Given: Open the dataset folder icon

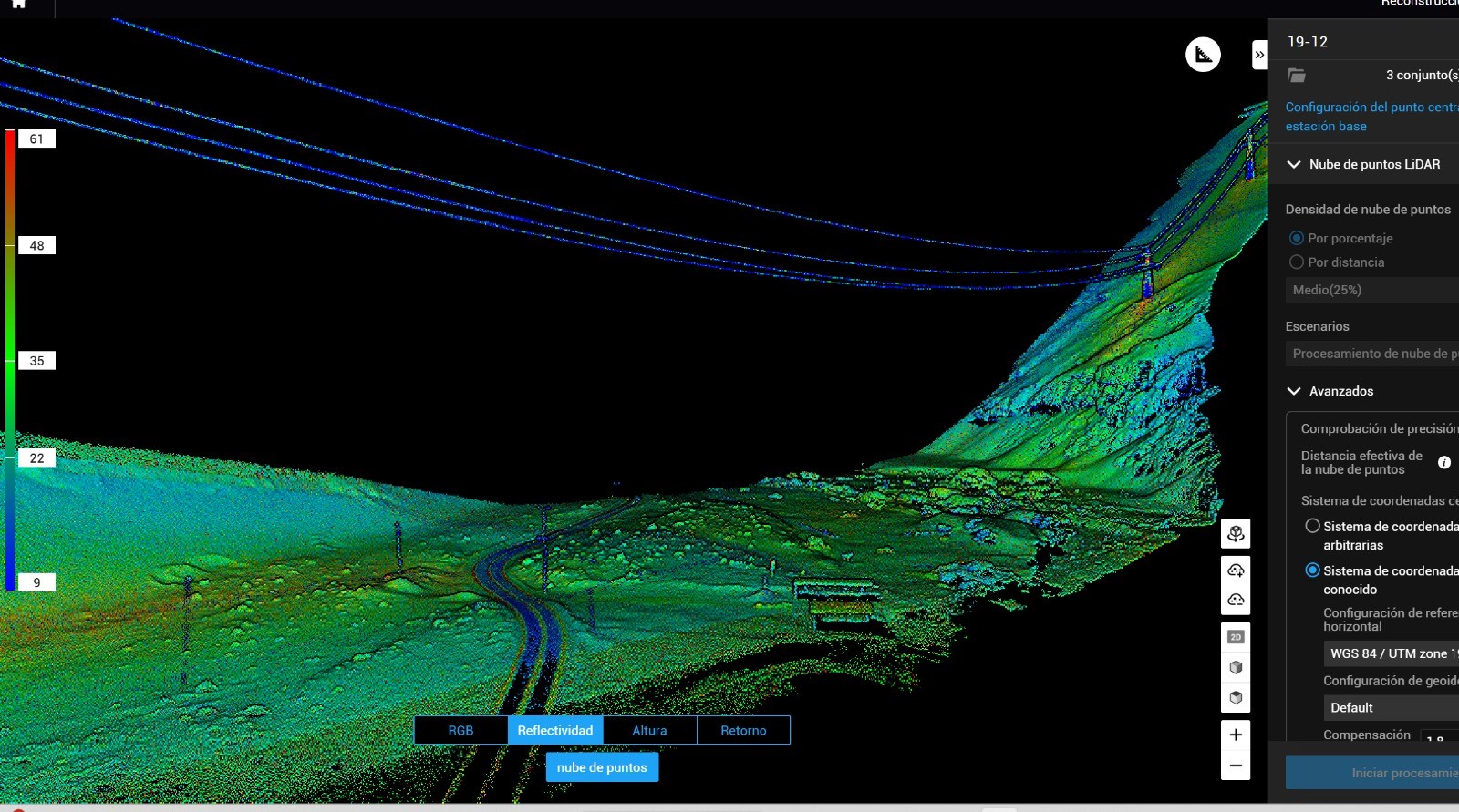Looking at the screenshot, I should (1297, 75).
